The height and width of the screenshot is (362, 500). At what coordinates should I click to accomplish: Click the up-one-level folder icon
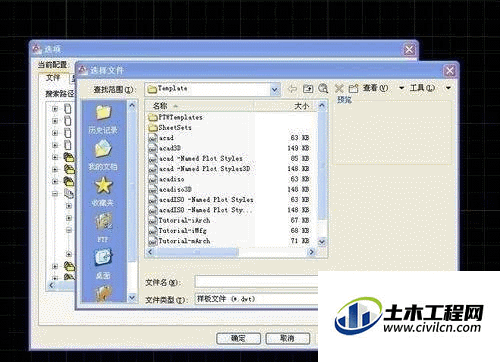(x=308, y=88)
